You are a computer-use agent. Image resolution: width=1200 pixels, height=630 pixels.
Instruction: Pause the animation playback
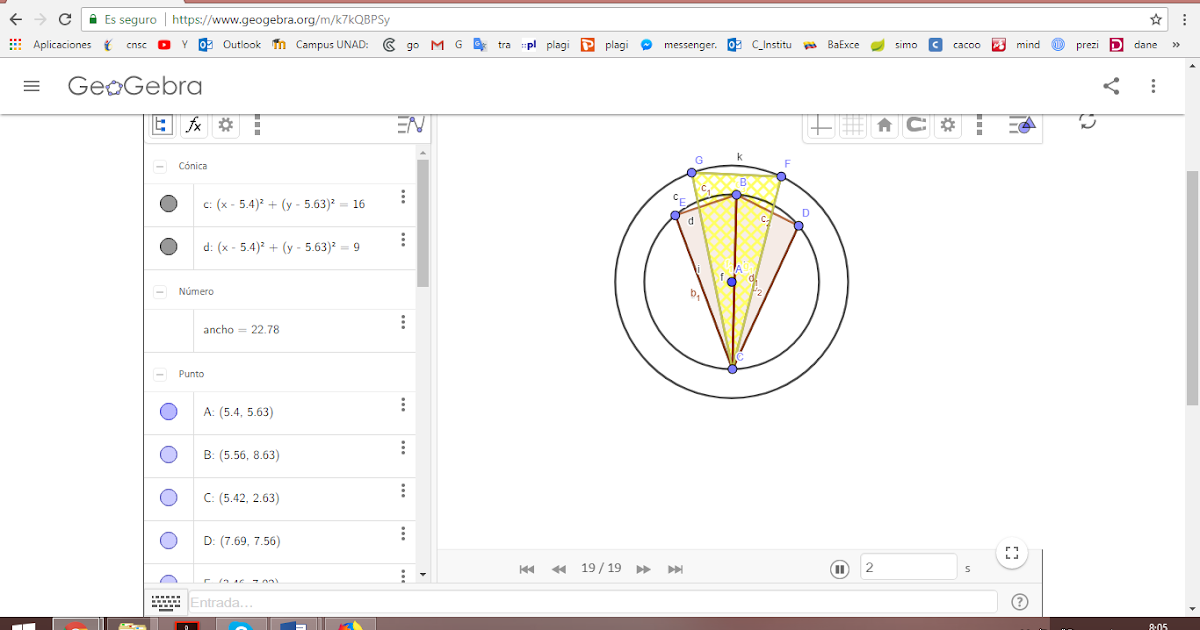click(x=839, y=568)
